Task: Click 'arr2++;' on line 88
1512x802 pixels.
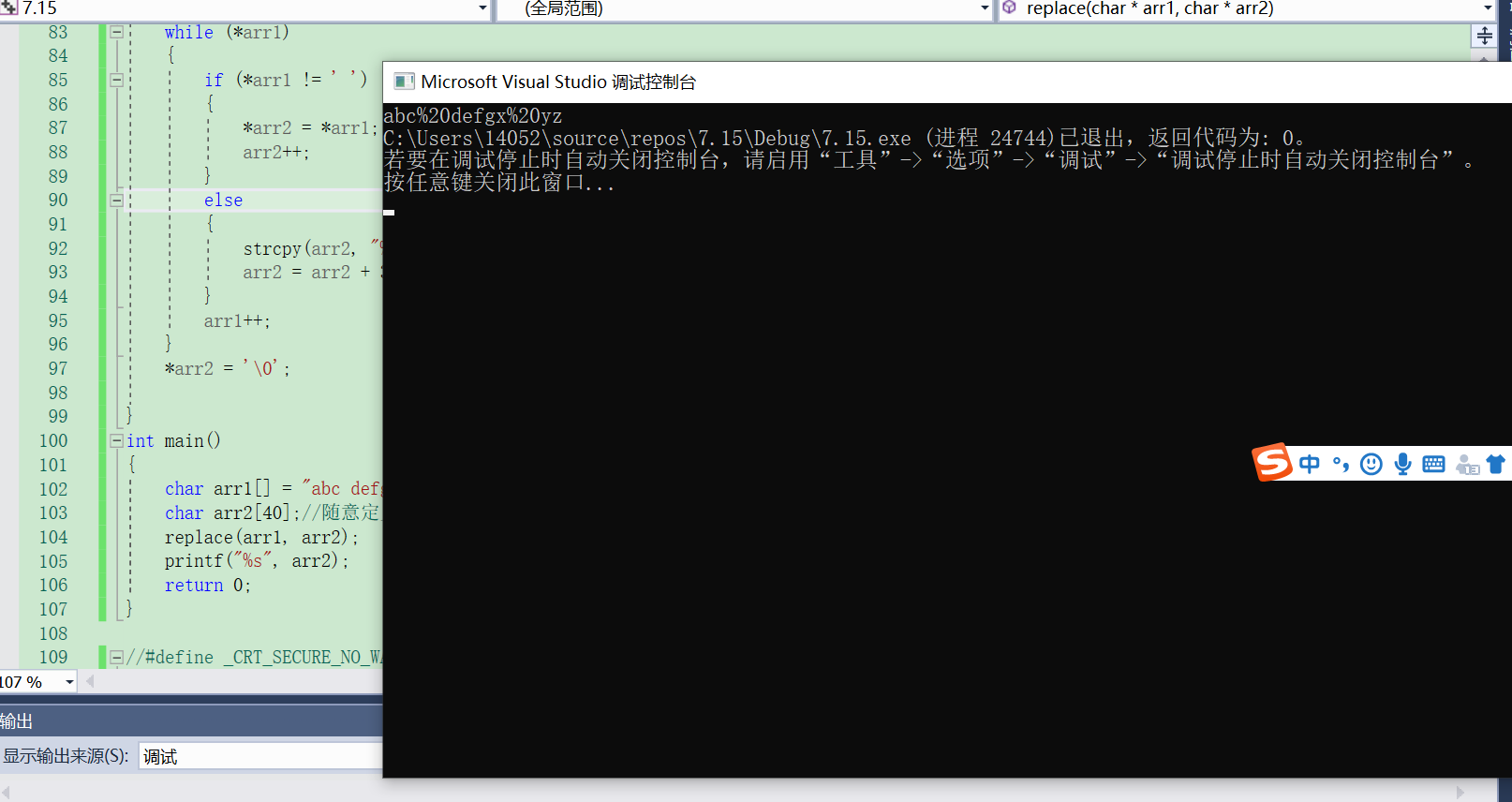Action: click(x=276, y=152)
